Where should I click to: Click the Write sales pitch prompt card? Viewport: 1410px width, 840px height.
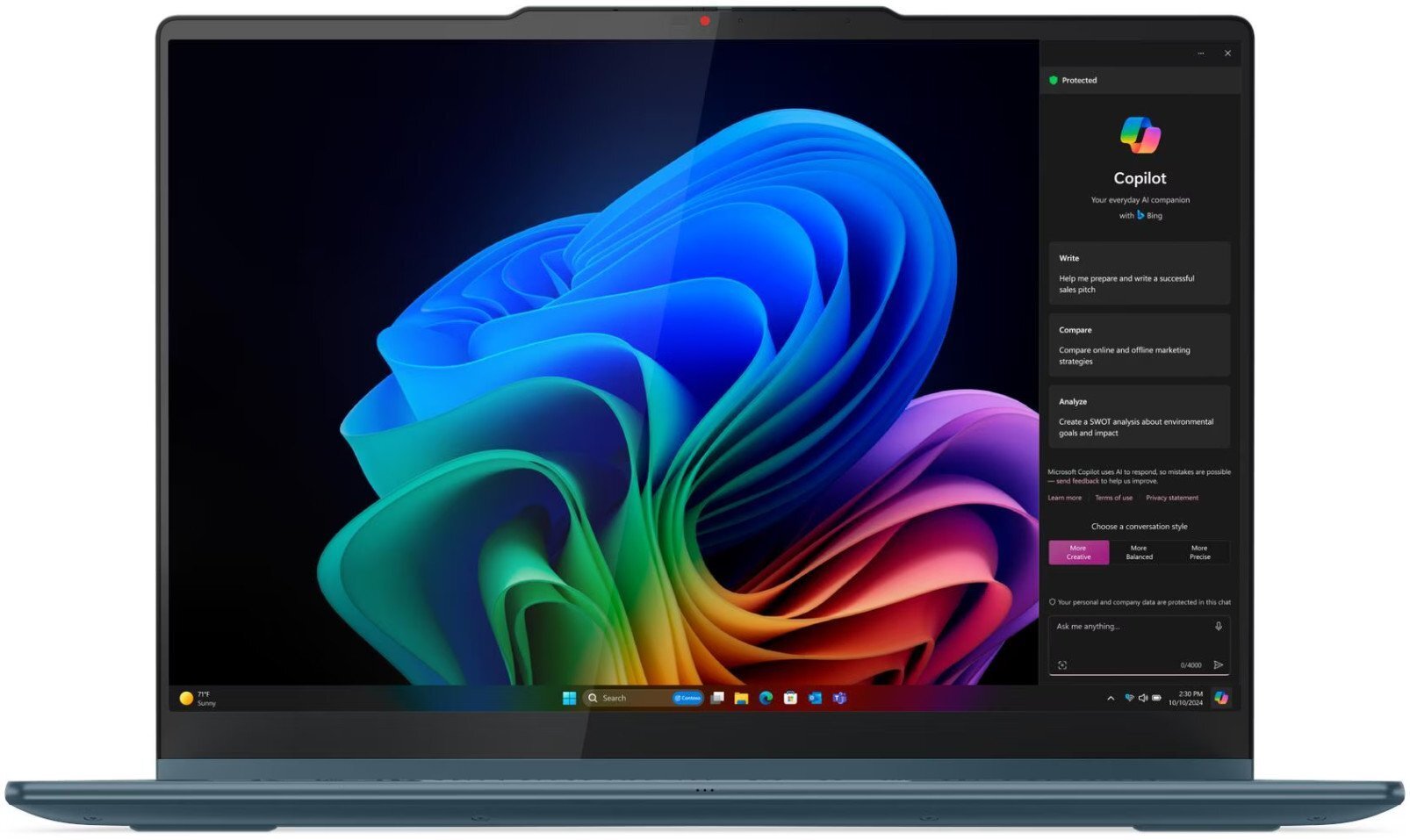point(1139,273)
